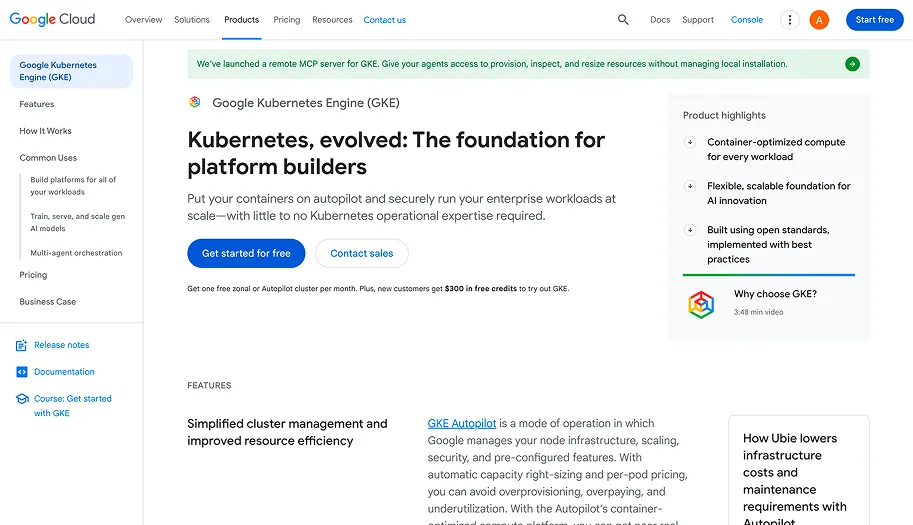Go to the Console link
913x525 pixels.
pos(746,20)
